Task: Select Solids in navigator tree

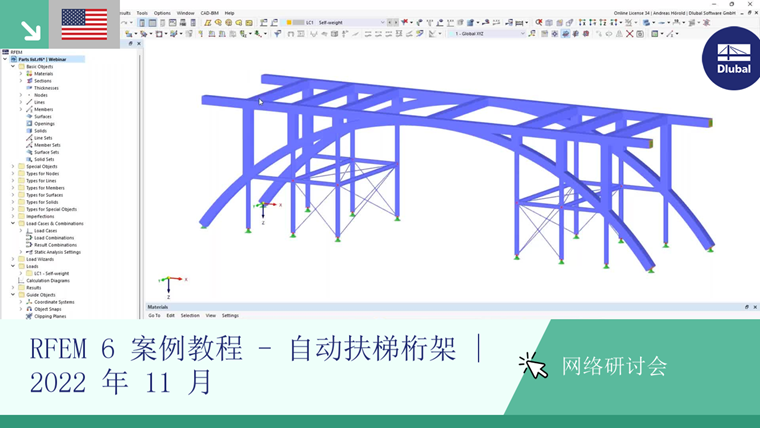Action: (x=40, y=131)
